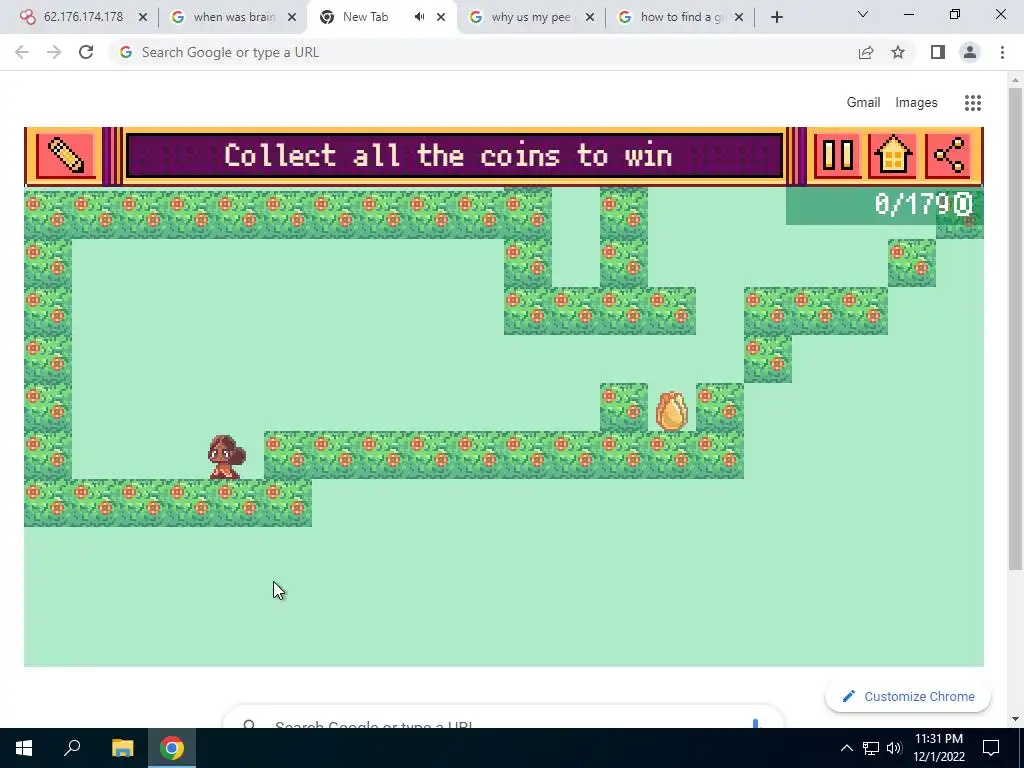Share the game using the share icon
Image resolution: width=1024 pixels, height=768 pixels.
949,156
